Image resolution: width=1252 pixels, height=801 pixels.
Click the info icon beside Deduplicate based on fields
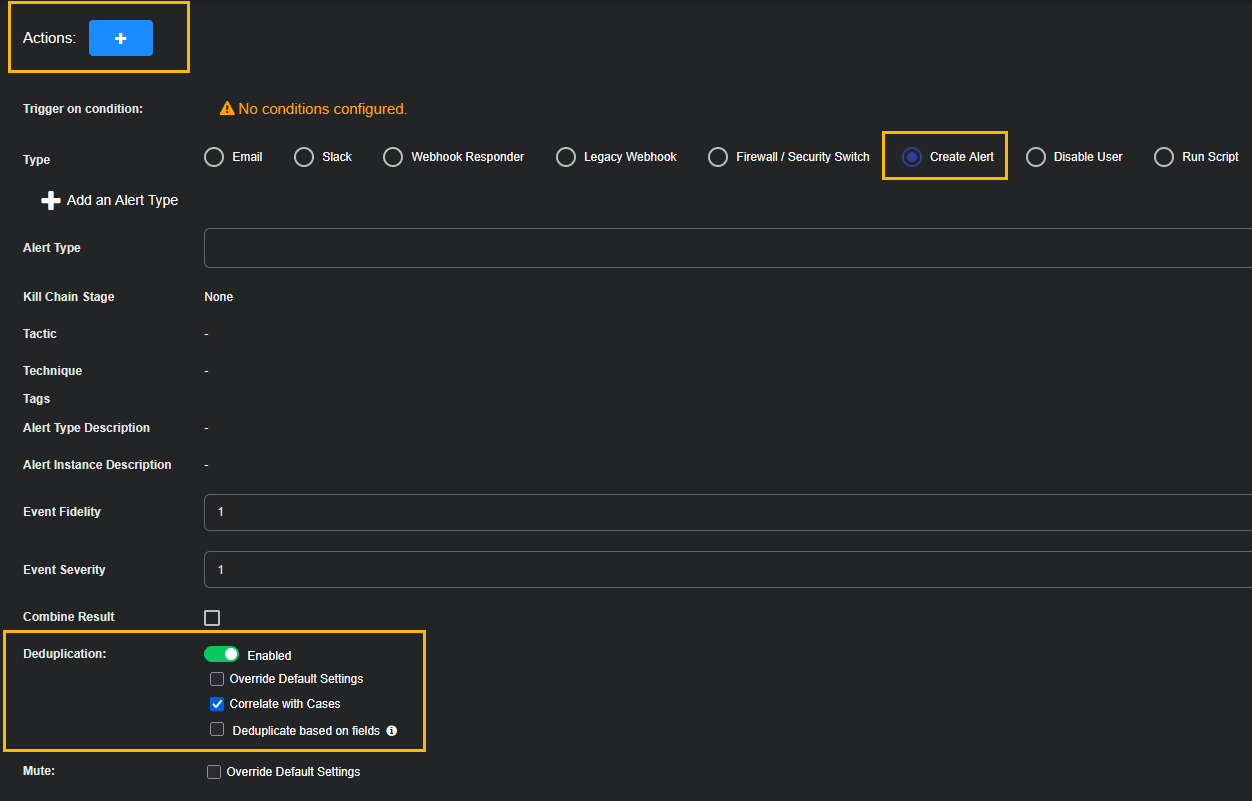click(x=392, y=731)
